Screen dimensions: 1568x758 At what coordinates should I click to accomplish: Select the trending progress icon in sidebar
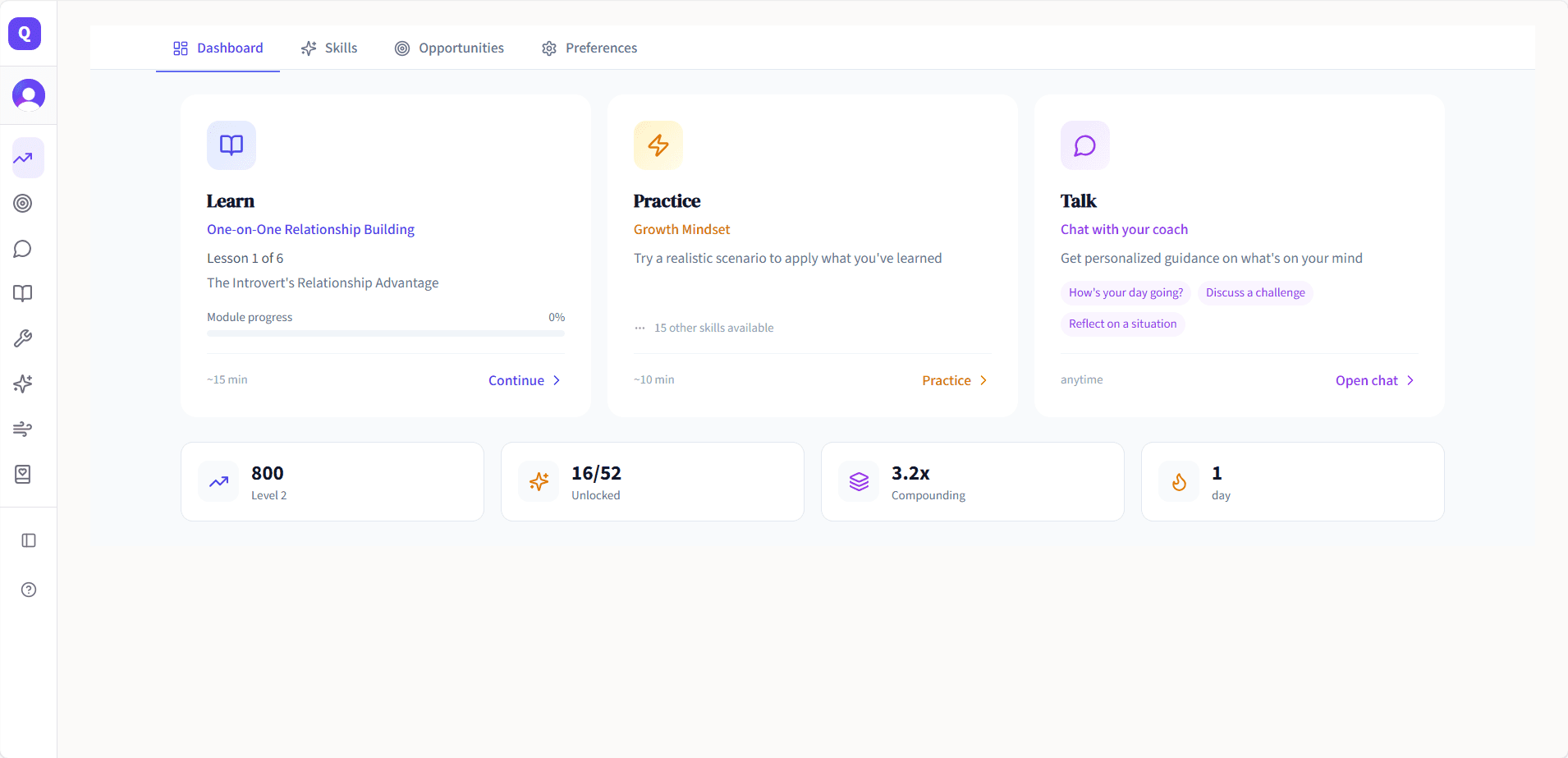[23, 158]
